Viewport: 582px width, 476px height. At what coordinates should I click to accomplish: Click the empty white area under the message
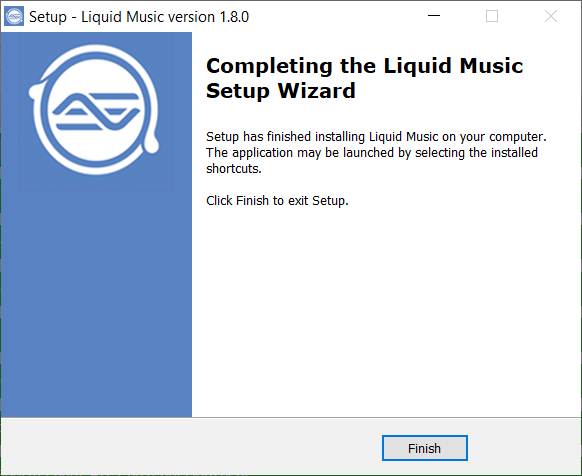pos(386,312)
